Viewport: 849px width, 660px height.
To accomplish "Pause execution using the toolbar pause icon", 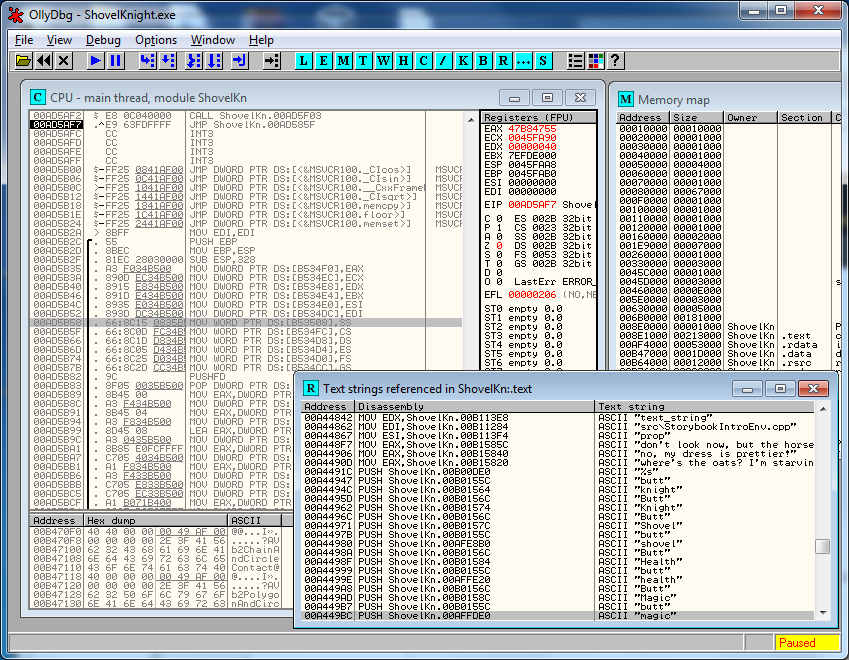I will click(116, 61).
